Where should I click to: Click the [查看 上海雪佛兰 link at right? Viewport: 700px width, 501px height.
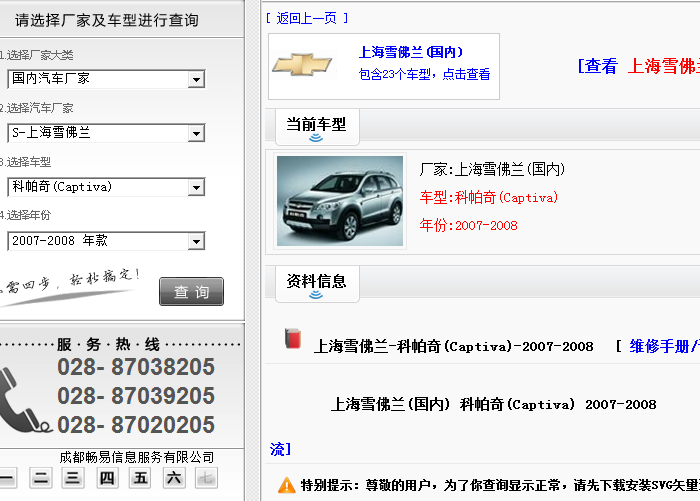pyautogui.click(x=638, y=66)
